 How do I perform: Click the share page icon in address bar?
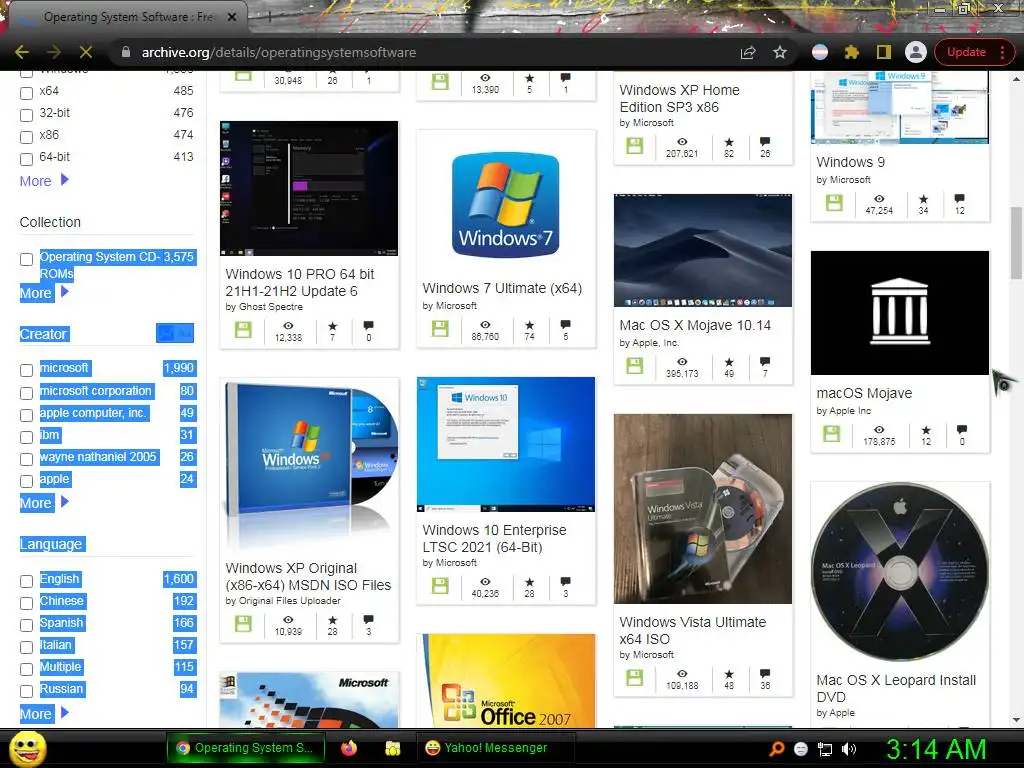(748, 52)
